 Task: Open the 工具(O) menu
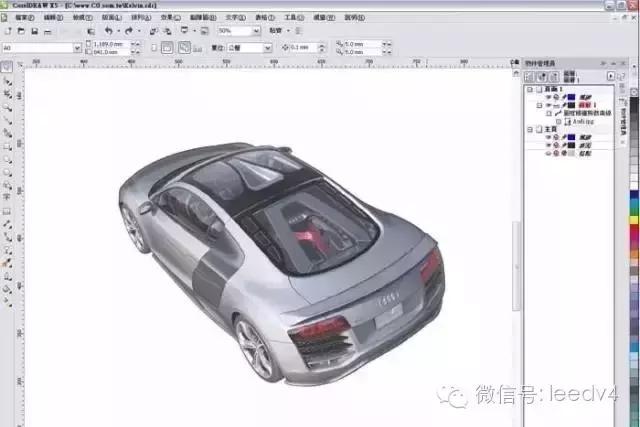(294, 18)
